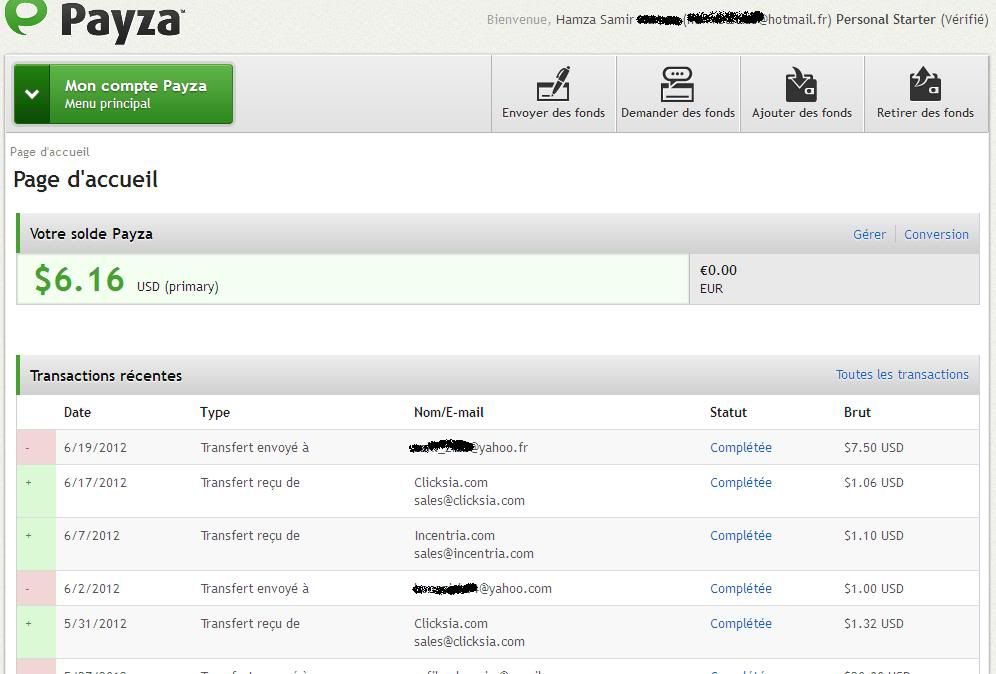Click Transfert envoyé à in 6/19/2012 row
The height and width of the screenshot is (674, 996).
(x=255, y=448)
